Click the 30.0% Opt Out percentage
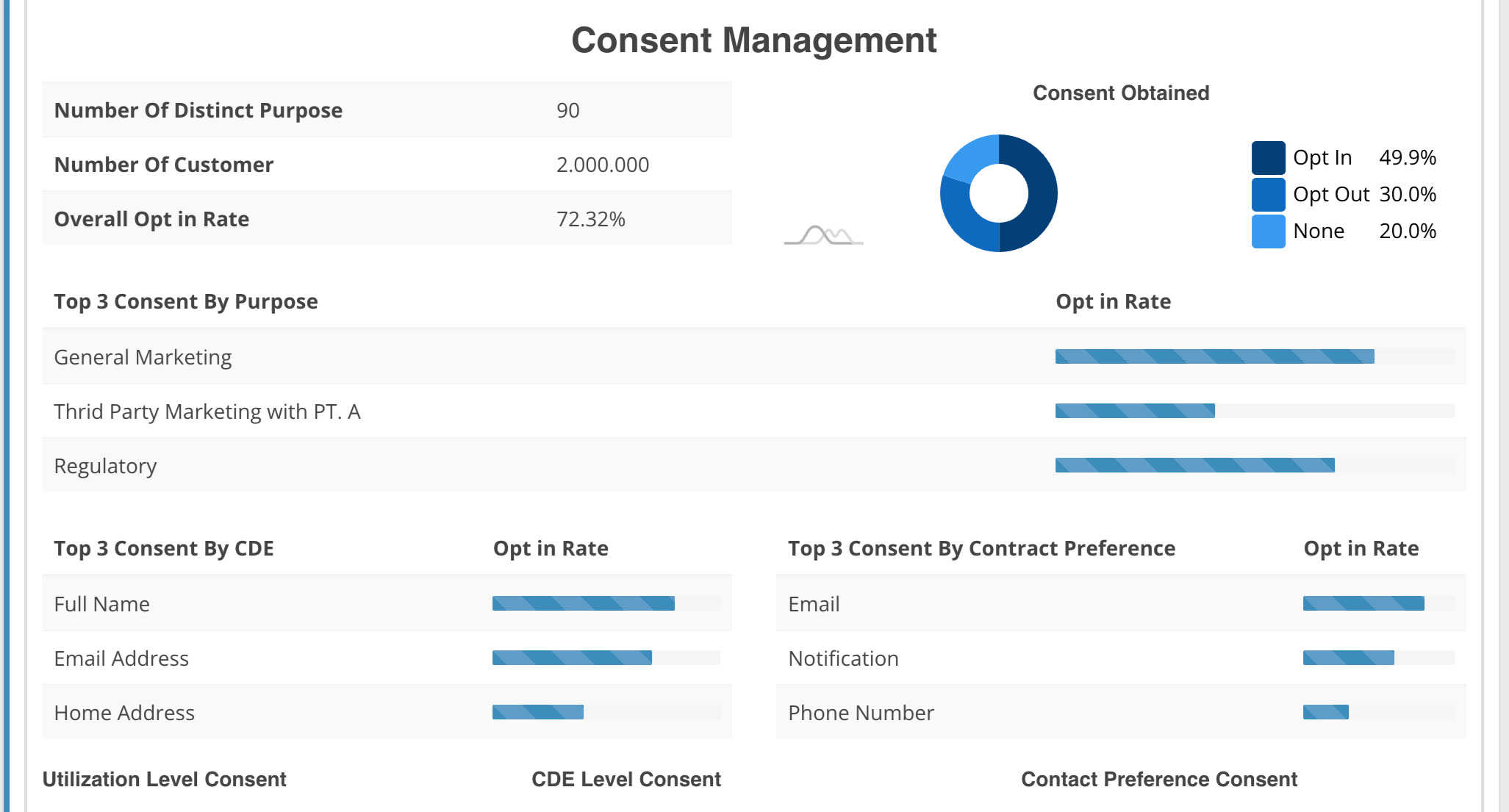Screen dimensions: 1509x812 tap(1408, 194)
